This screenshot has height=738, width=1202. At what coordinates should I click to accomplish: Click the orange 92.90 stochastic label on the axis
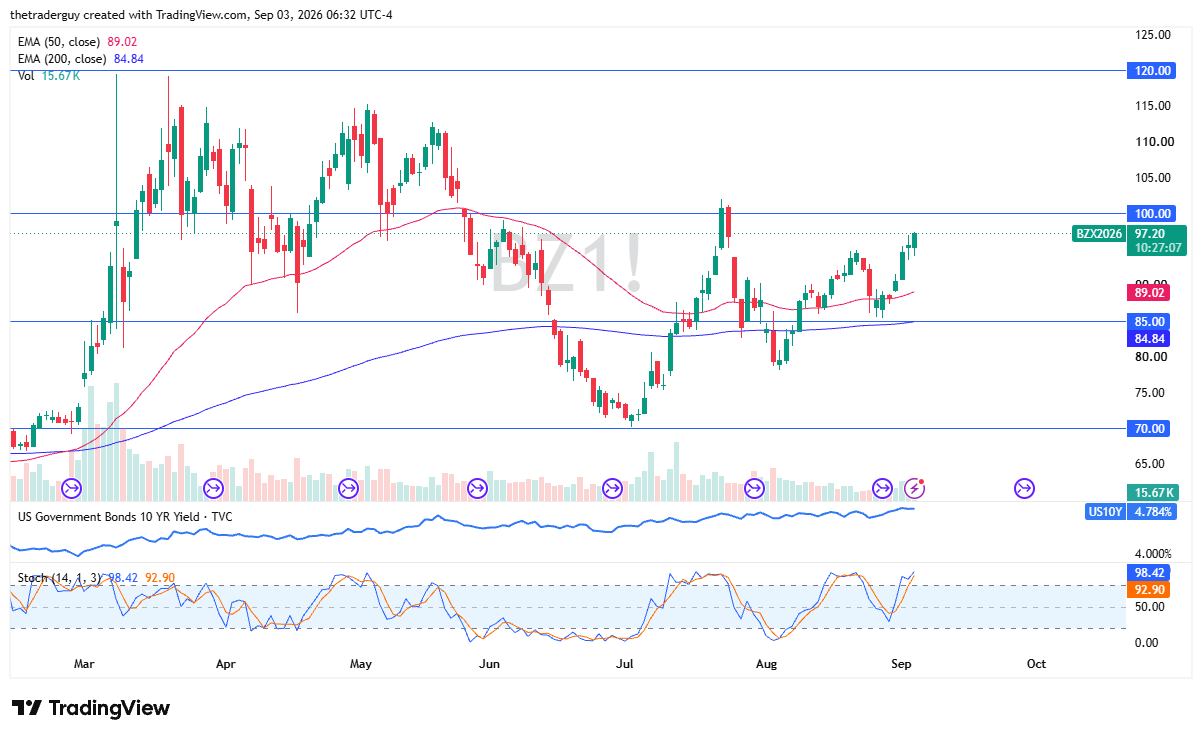(x=1148, y=590)
